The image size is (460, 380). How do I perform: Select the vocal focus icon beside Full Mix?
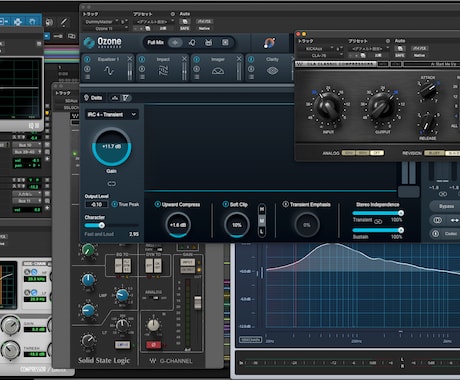point(192,43)
